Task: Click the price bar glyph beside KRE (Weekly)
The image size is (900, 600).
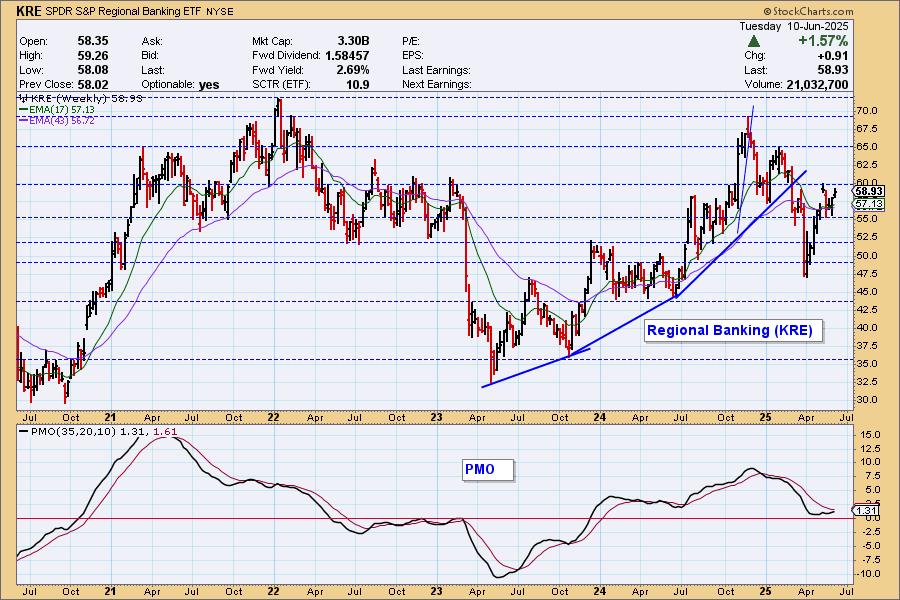Action: [x=24, y=98]
